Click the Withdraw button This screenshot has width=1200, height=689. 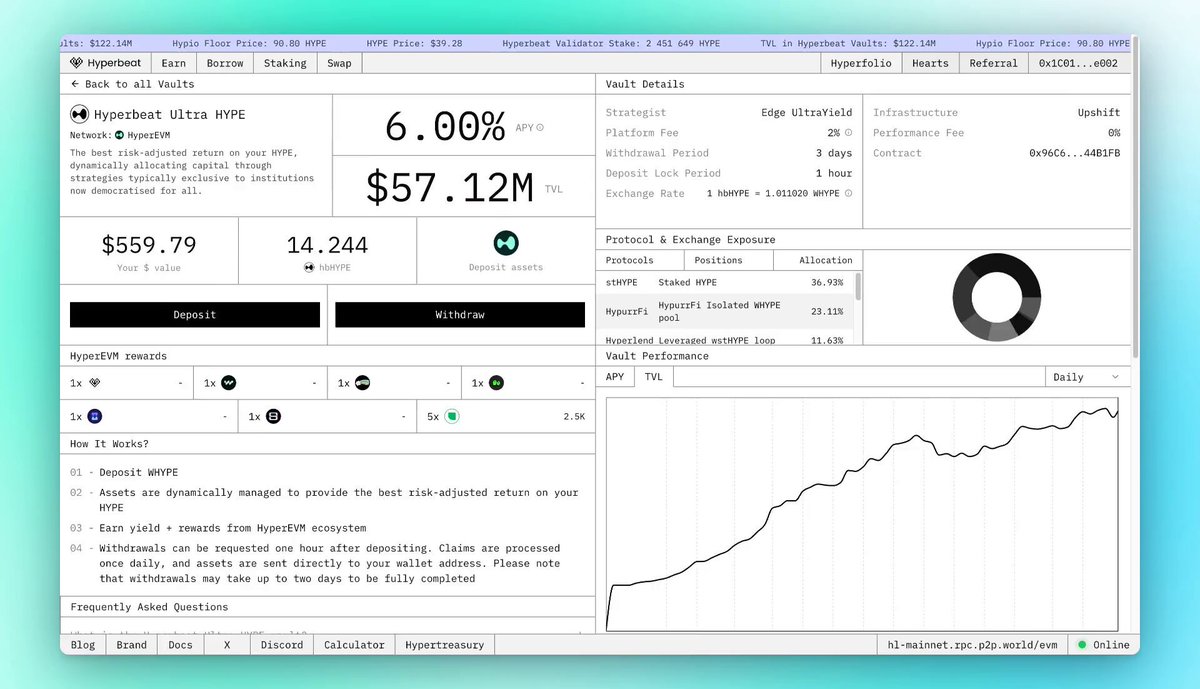pyautogui.click(x=460, y=315)
